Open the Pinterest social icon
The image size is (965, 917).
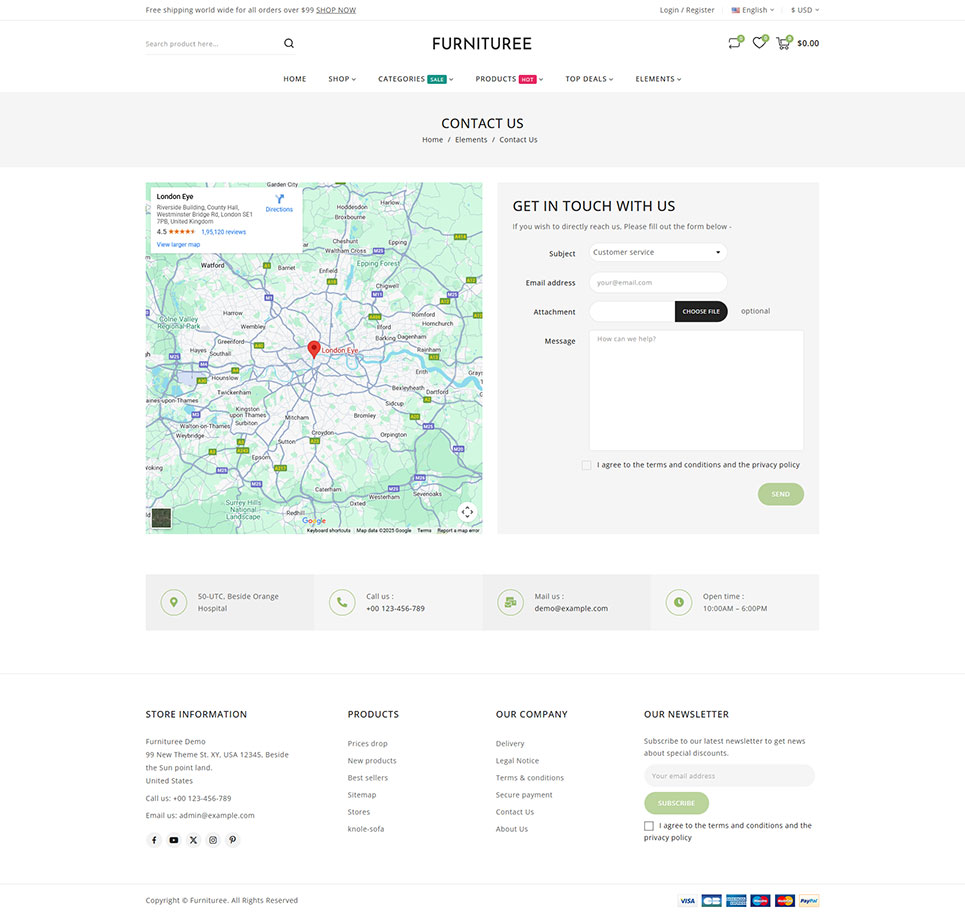[233, 840]
